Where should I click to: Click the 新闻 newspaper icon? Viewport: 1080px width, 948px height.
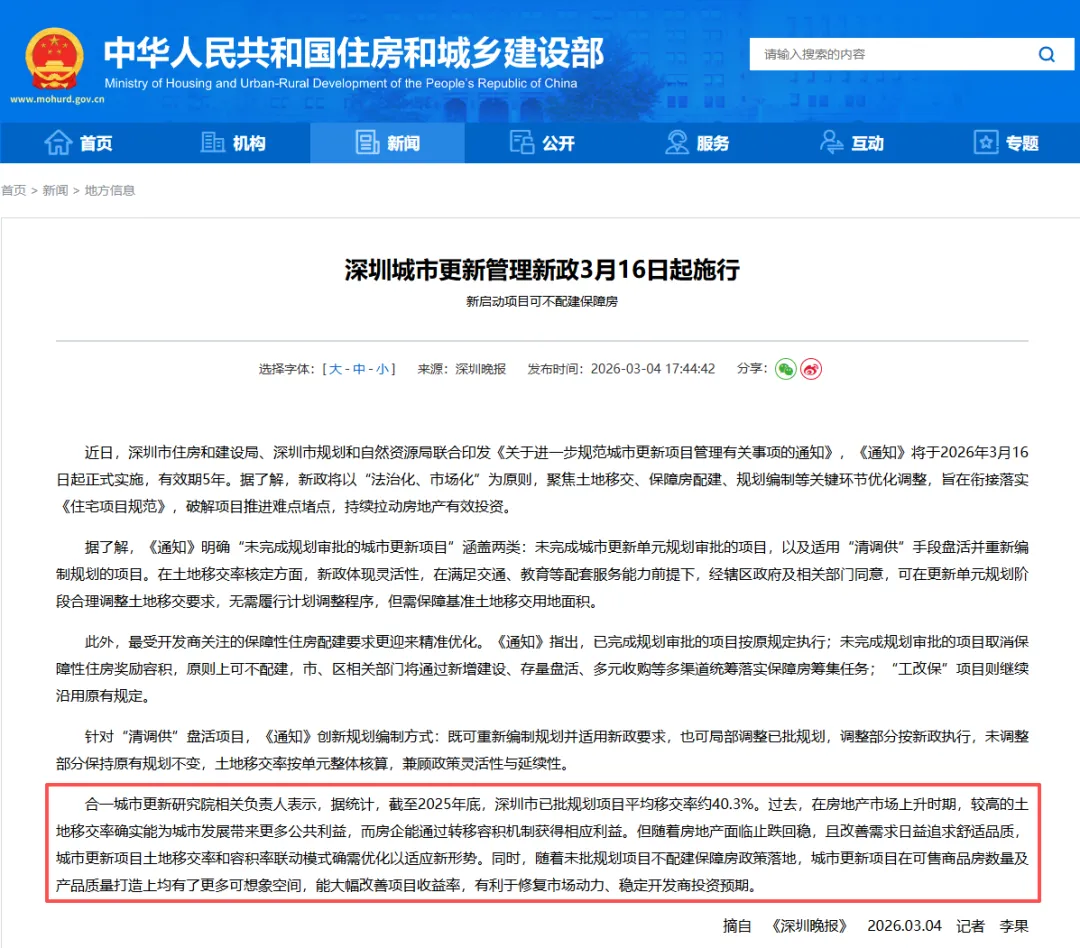coord(367,143)
